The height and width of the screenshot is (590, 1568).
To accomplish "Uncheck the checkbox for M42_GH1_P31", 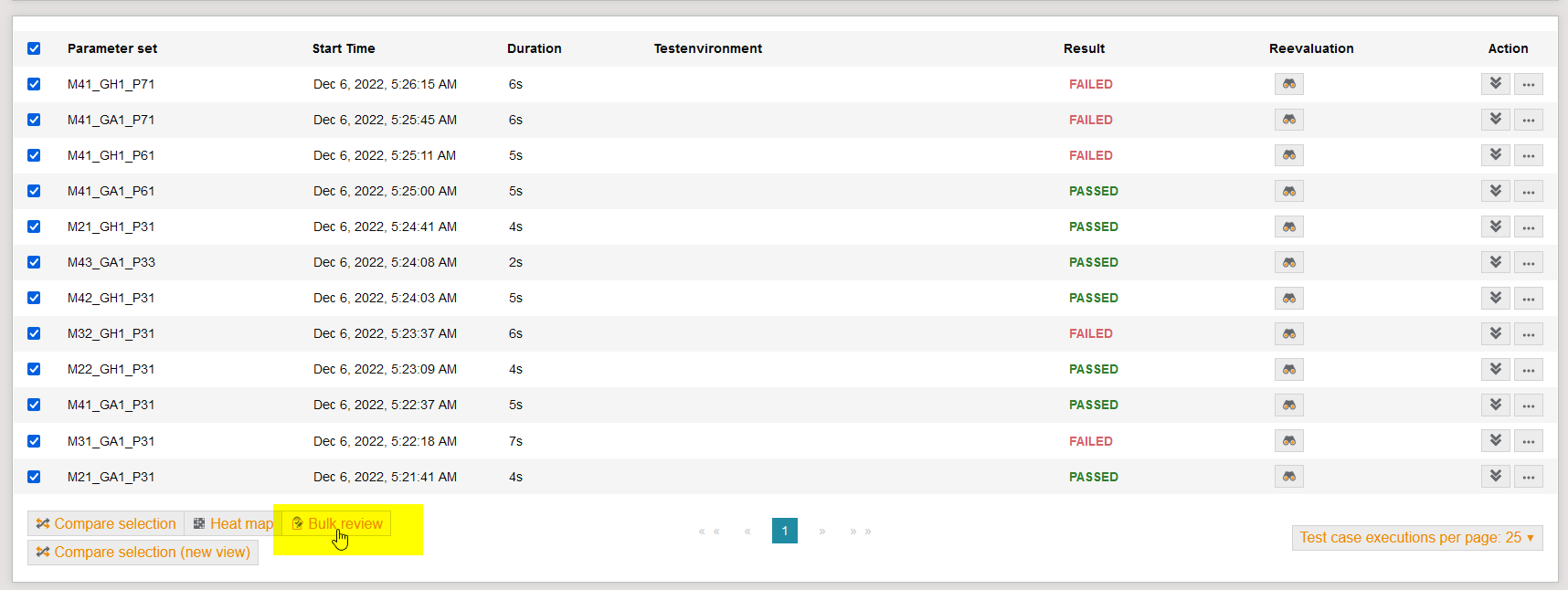I will (x=34, y=298).
